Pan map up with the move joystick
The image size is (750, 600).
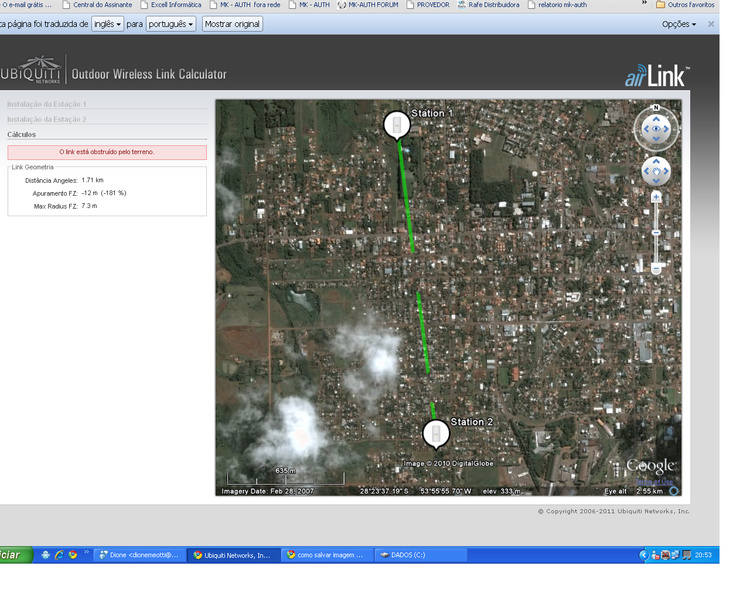pos(656,162)
